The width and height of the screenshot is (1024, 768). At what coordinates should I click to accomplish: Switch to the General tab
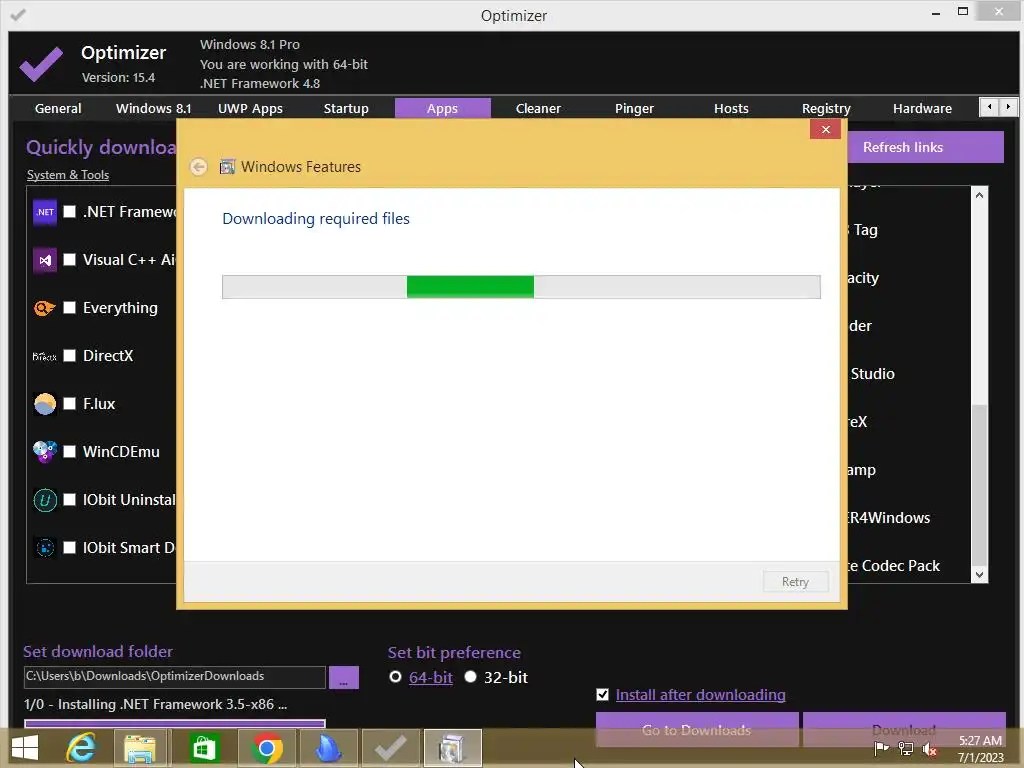[58, 108]
